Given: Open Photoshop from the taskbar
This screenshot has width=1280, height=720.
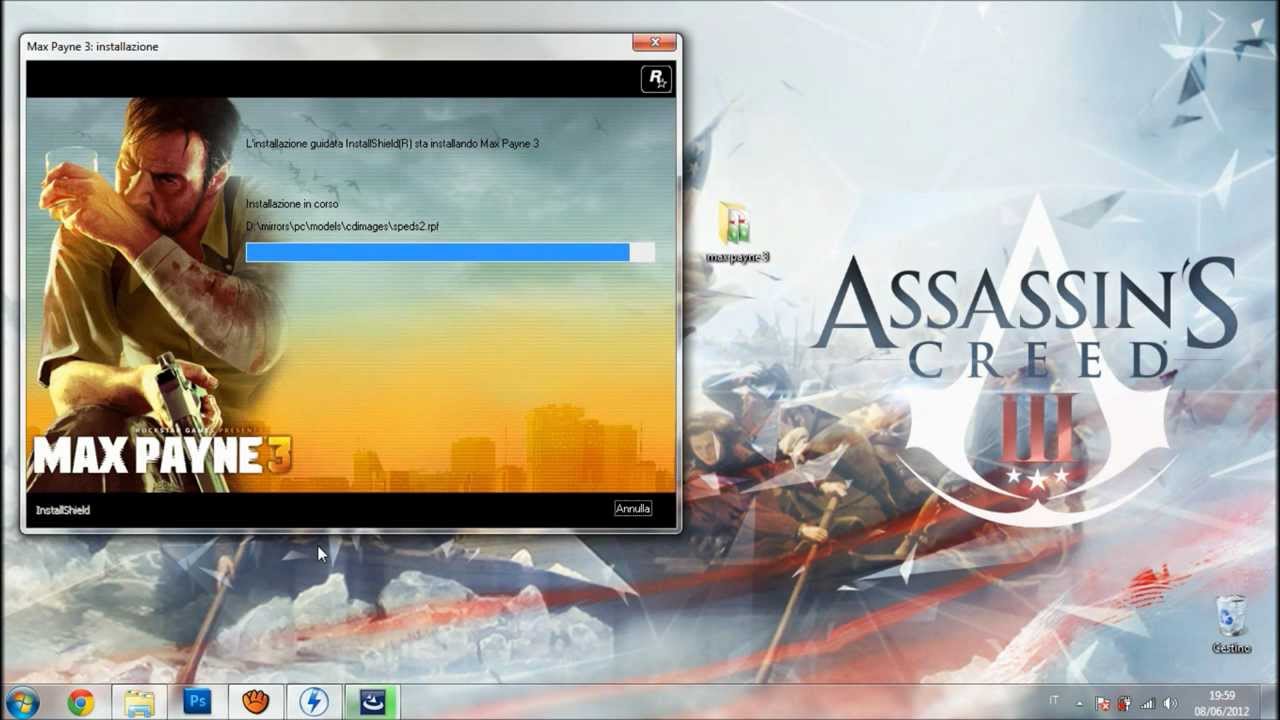Looking at the screenshot, I should coord(197,703).
